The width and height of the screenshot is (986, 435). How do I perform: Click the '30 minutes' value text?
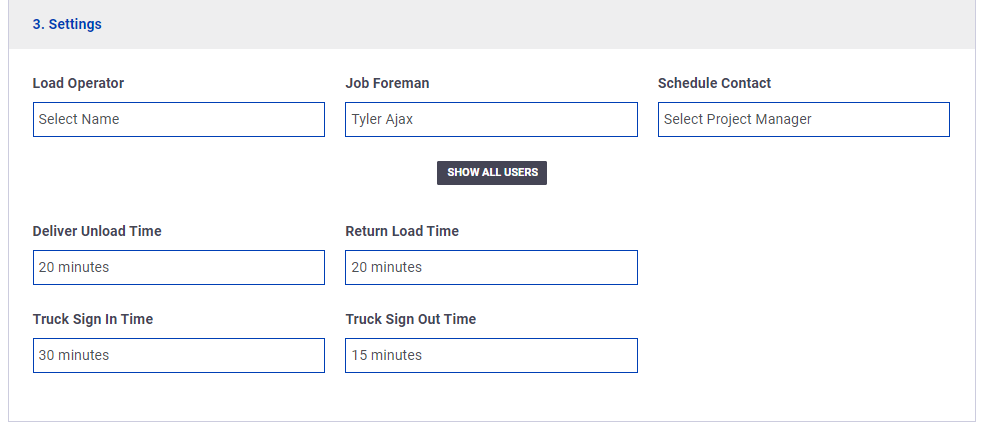(74, 355)
